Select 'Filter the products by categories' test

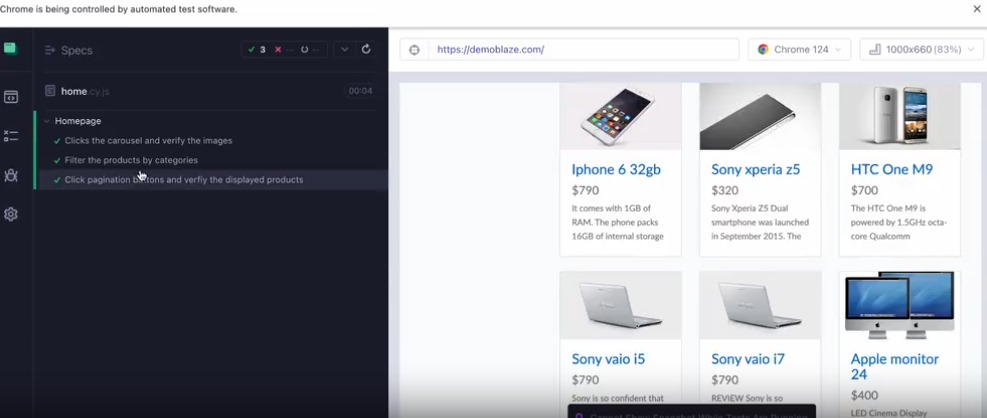coord(131,160)
